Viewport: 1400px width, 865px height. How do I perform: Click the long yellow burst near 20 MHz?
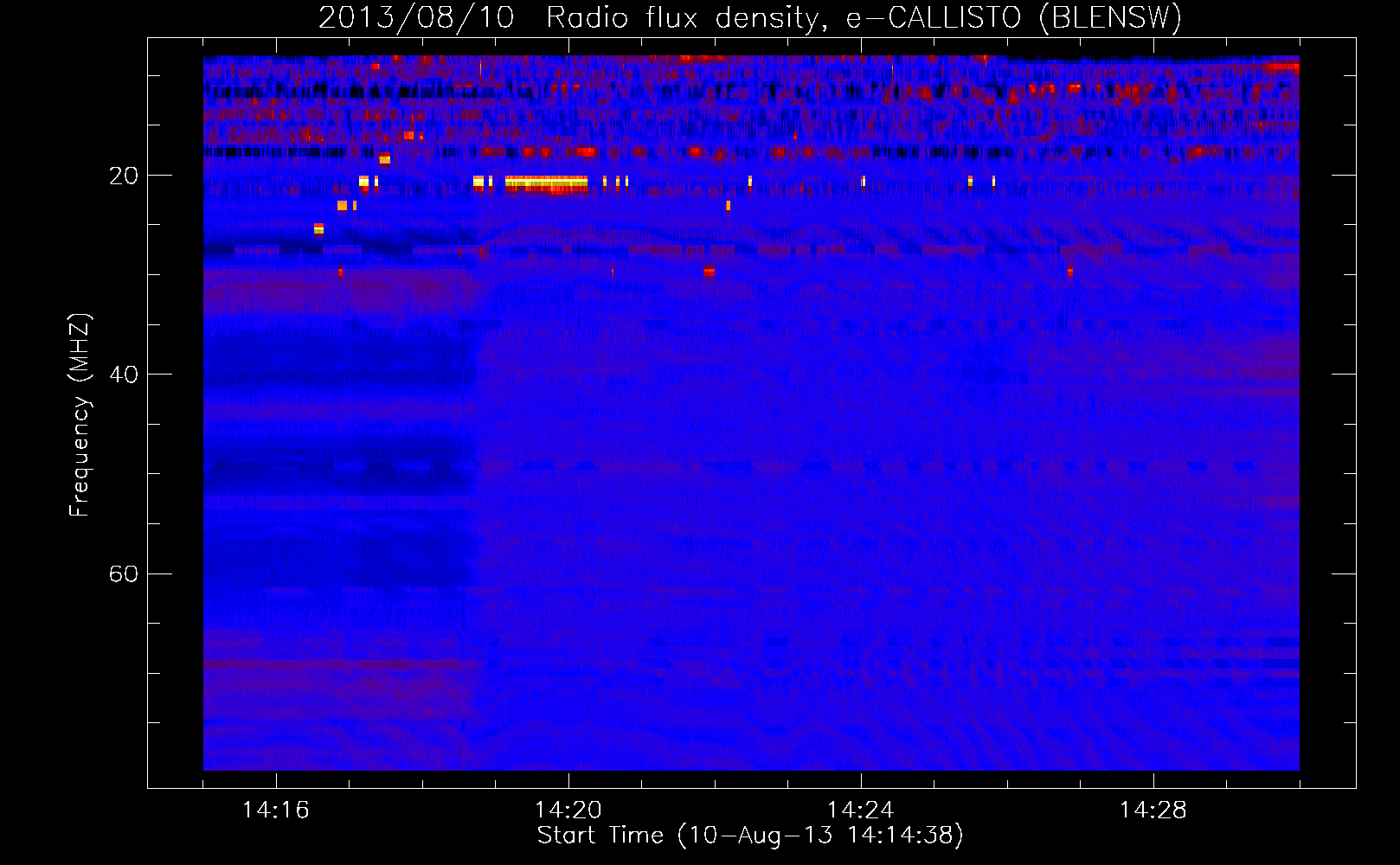(546, 182)
